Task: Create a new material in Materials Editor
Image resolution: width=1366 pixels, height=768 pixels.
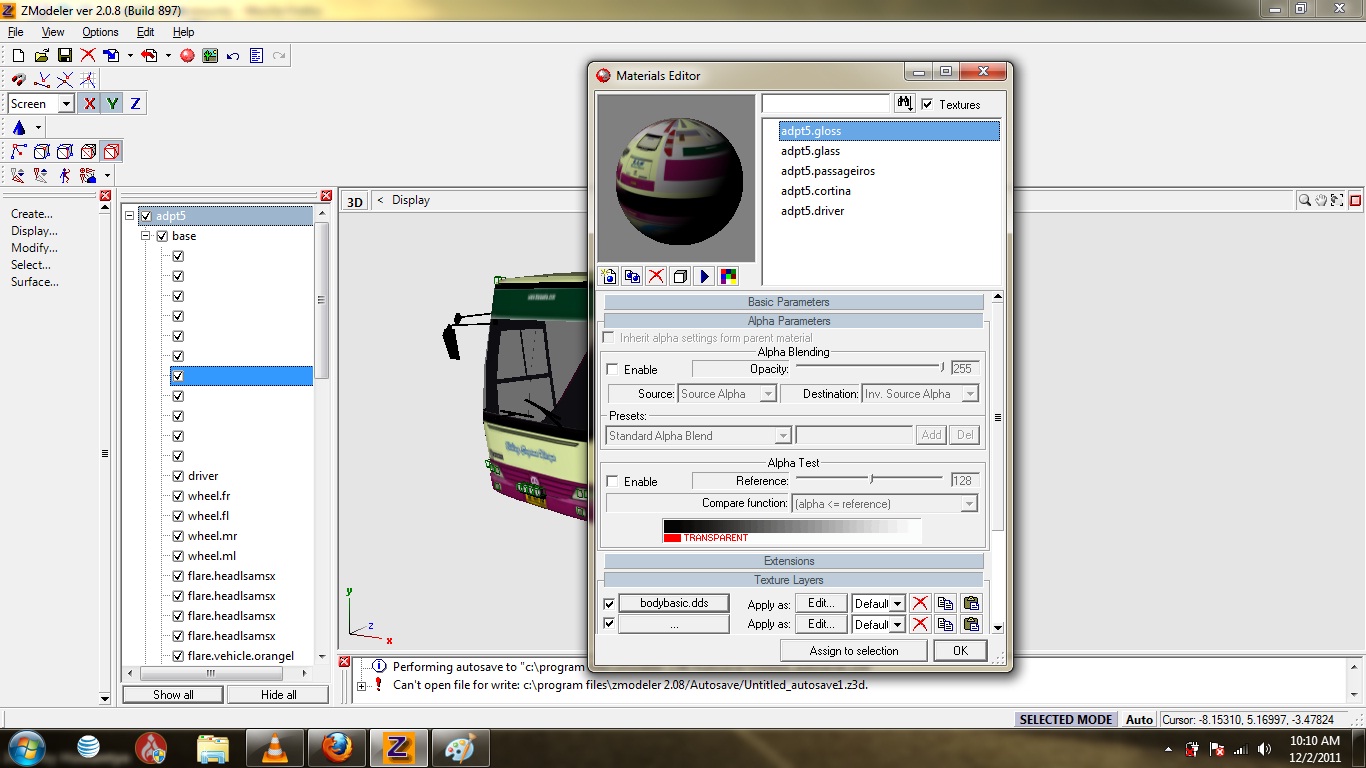Action: point(607,276)
